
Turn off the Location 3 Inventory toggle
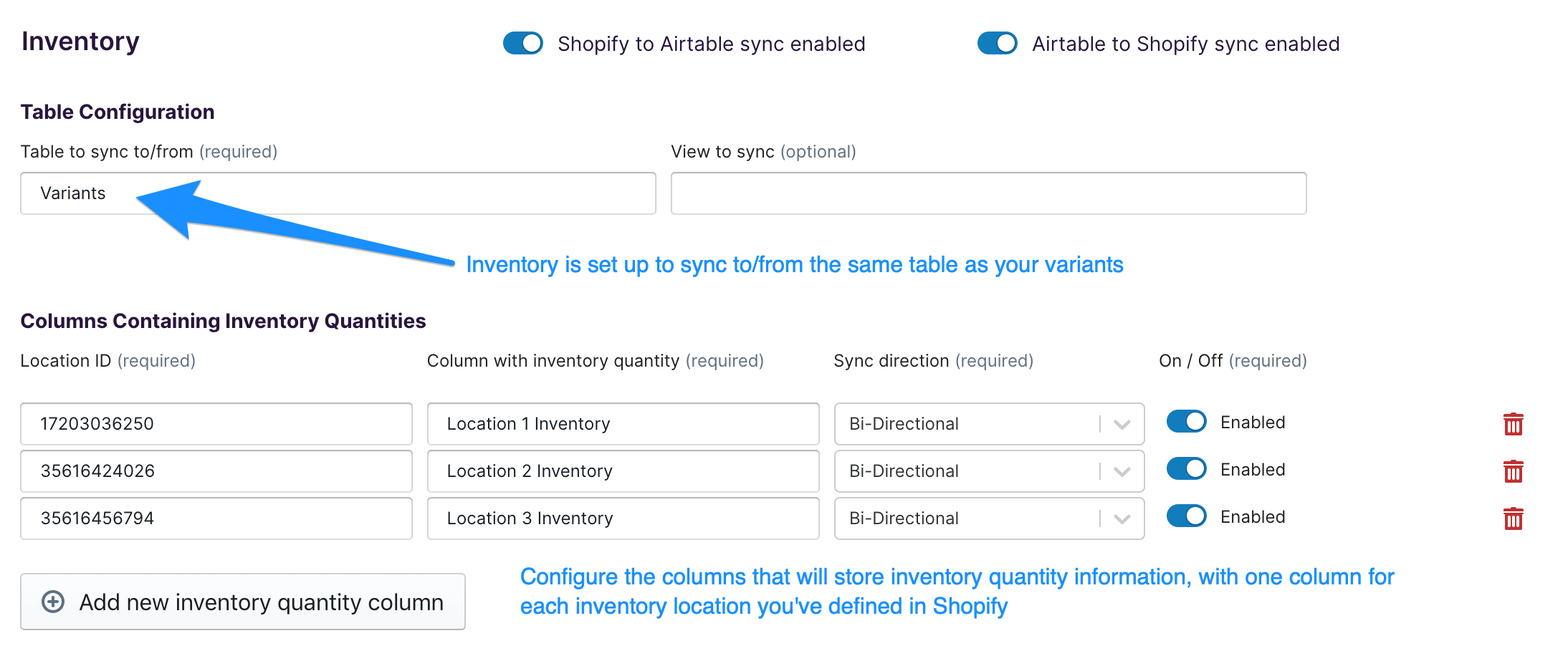[x=1186, y=516]
